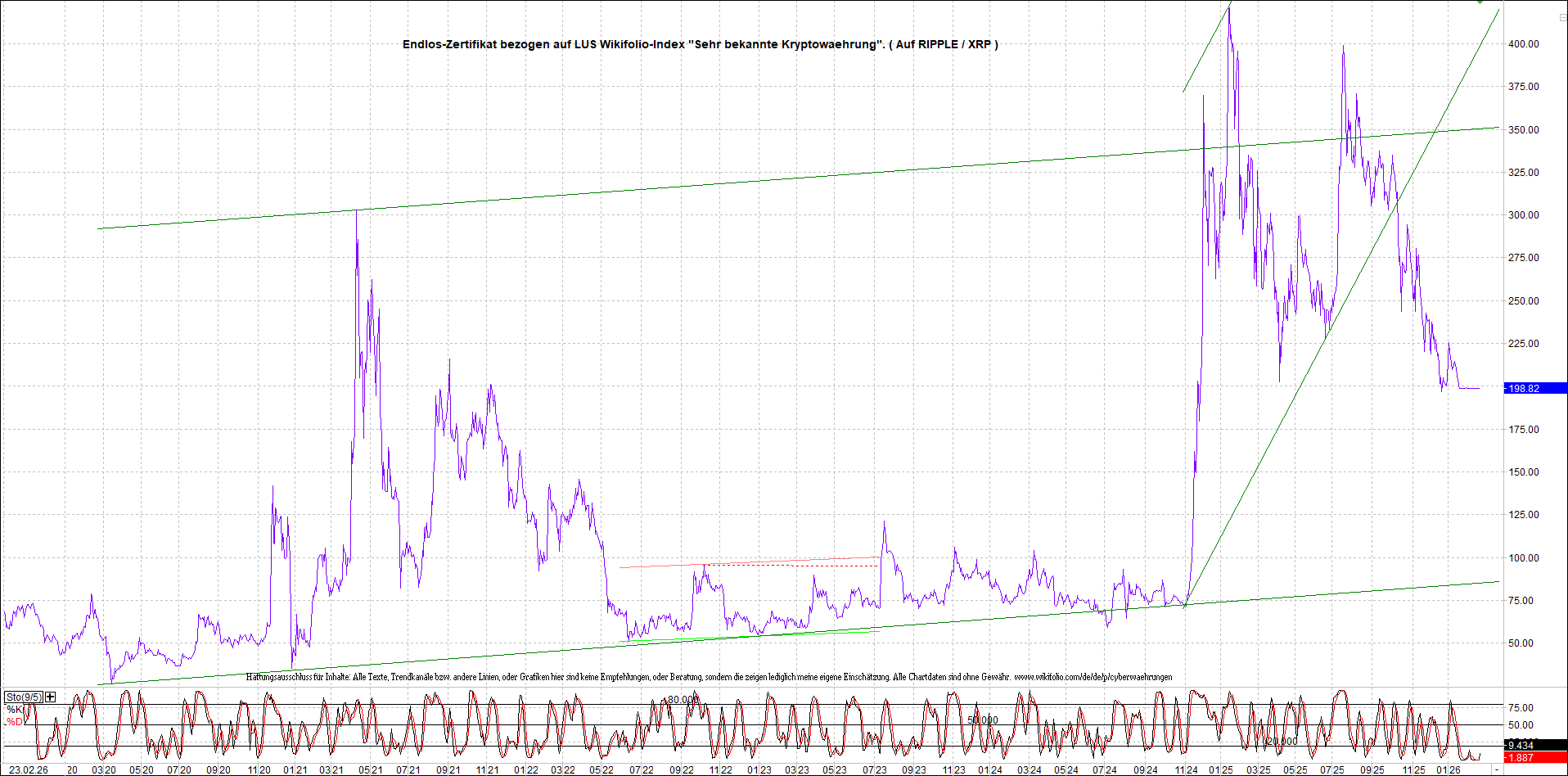
Task: Select the red %D legend label
Action: pos(15,722)
